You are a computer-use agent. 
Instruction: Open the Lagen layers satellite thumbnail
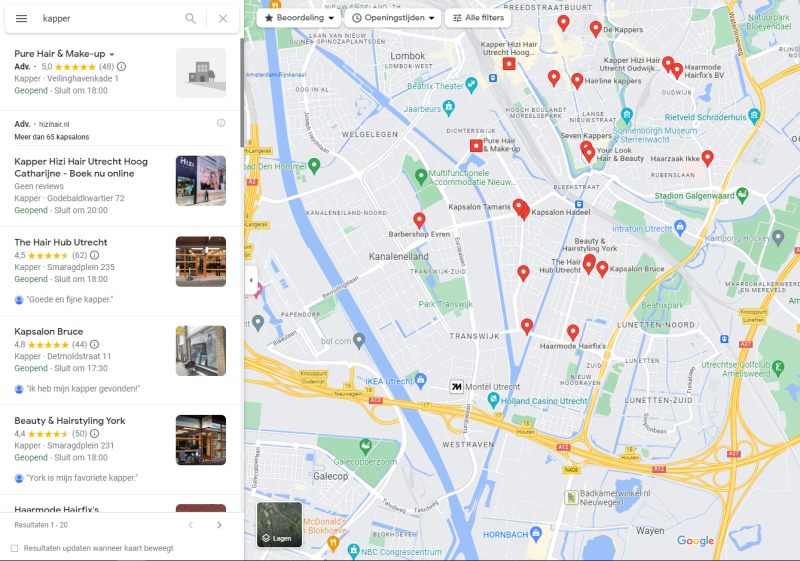(279, 524)
